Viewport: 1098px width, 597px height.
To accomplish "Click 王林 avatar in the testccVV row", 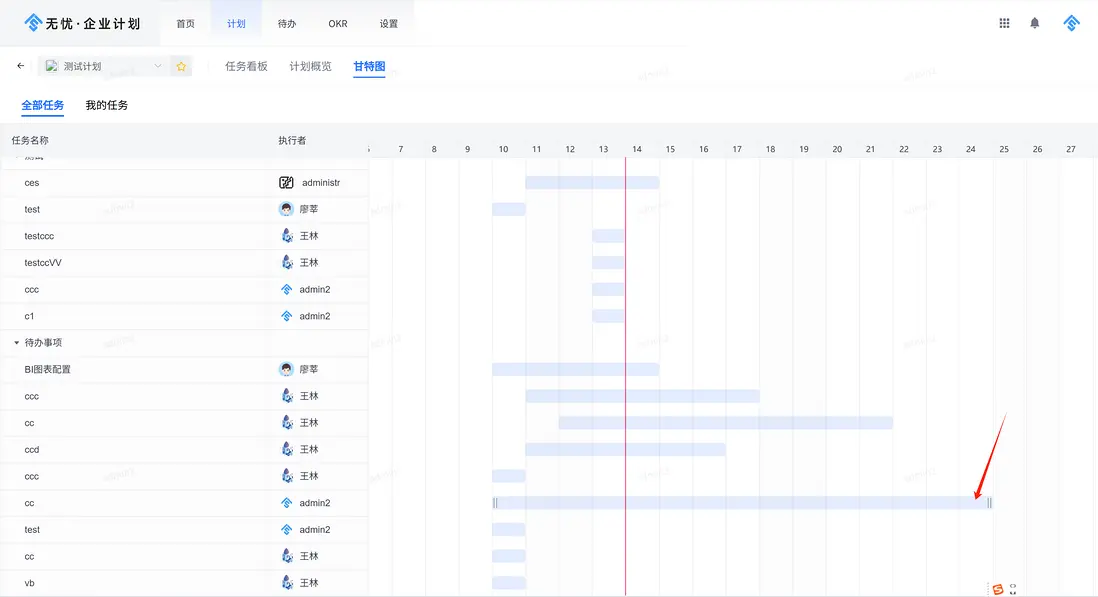I will click(x=286, y=262).
